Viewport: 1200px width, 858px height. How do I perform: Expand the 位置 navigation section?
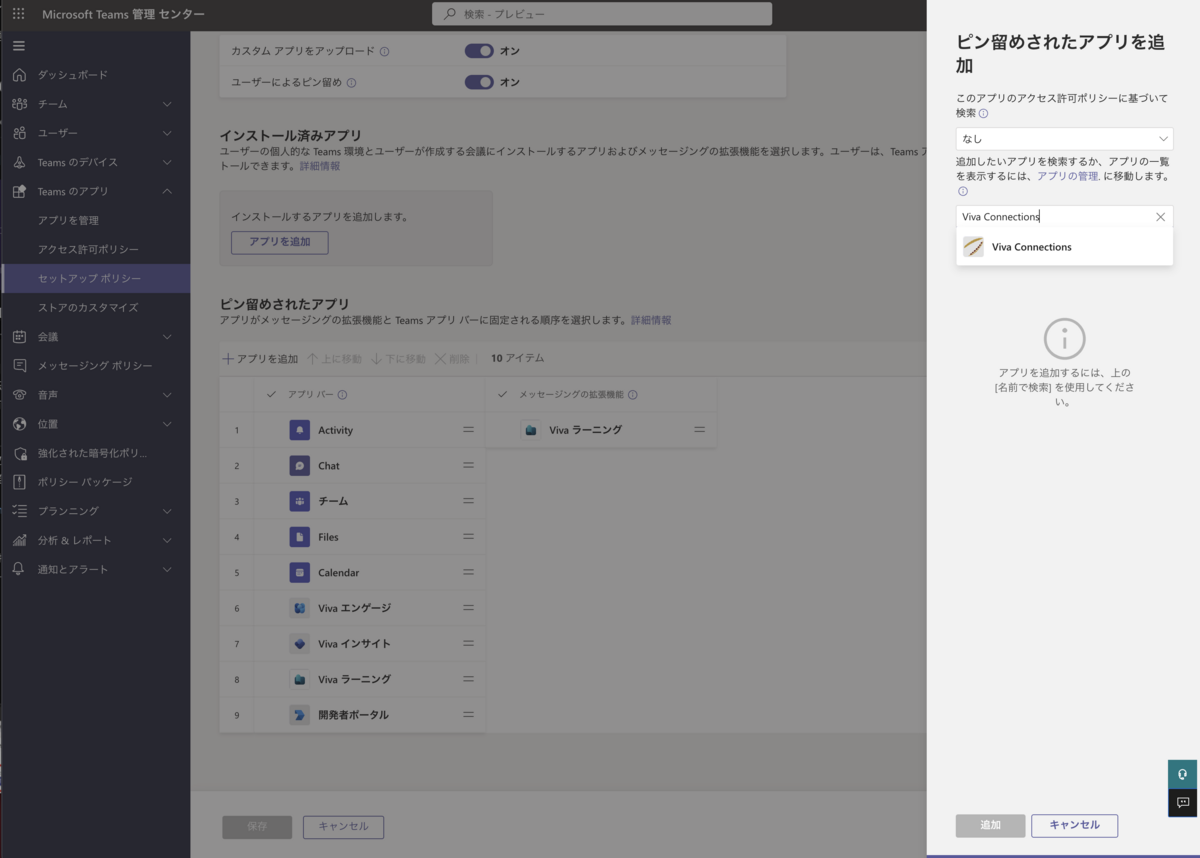pos(167,424)
